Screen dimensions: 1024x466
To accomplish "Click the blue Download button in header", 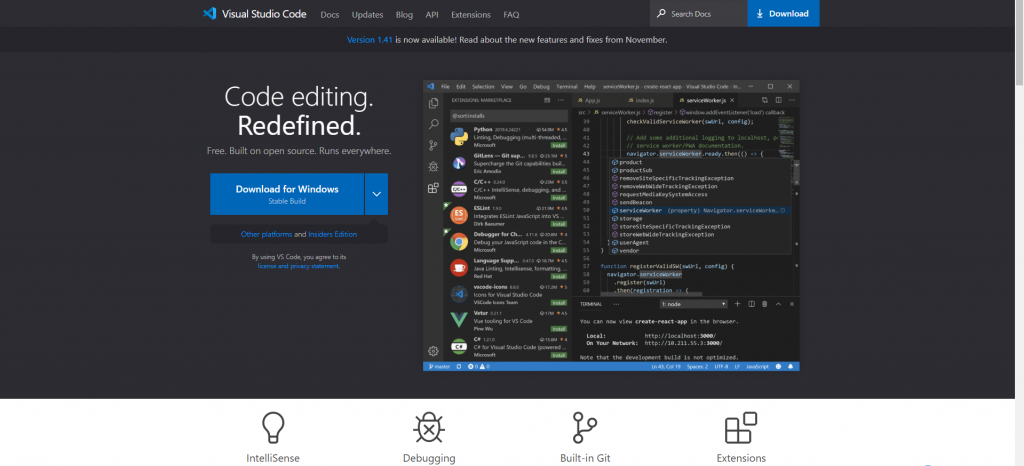I will (783, 13).
